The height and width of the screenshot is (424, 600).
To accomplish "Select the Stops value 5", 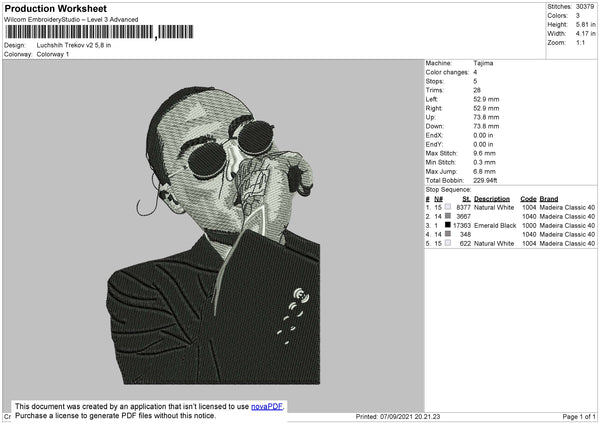I will tap(475, 81).
